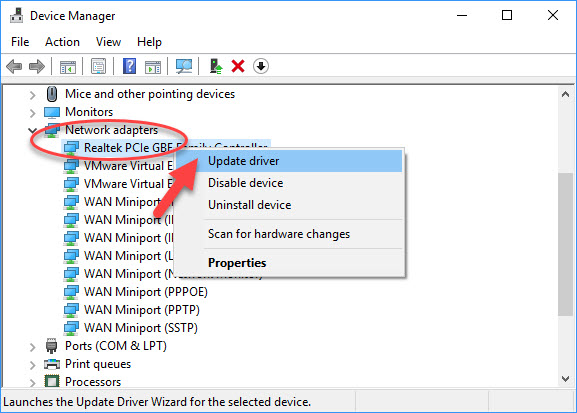
Task: Collapse the Network adapters category
Action: (x=32, y=130)
